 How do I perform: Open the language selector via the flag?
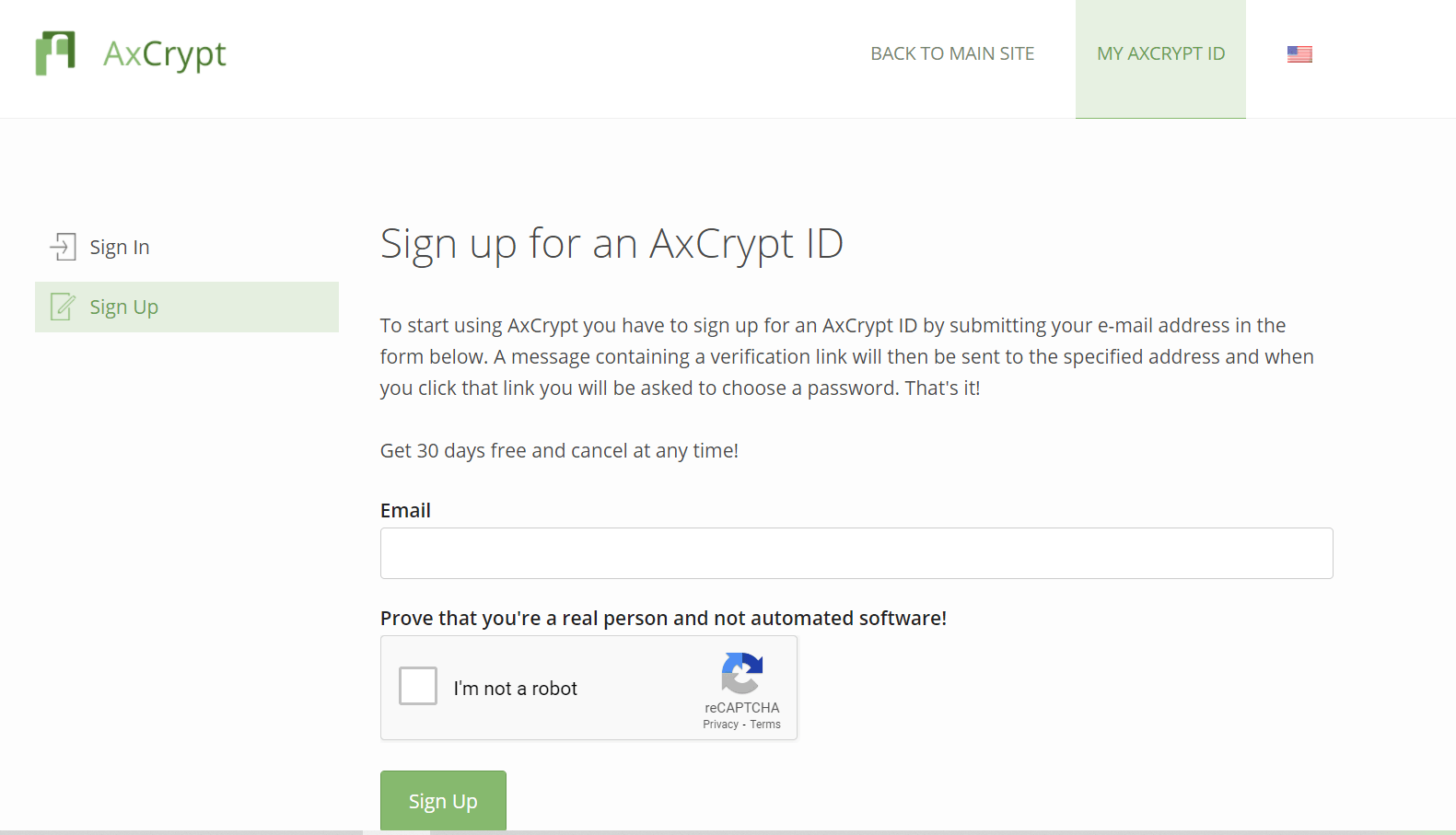[1299, 53]
